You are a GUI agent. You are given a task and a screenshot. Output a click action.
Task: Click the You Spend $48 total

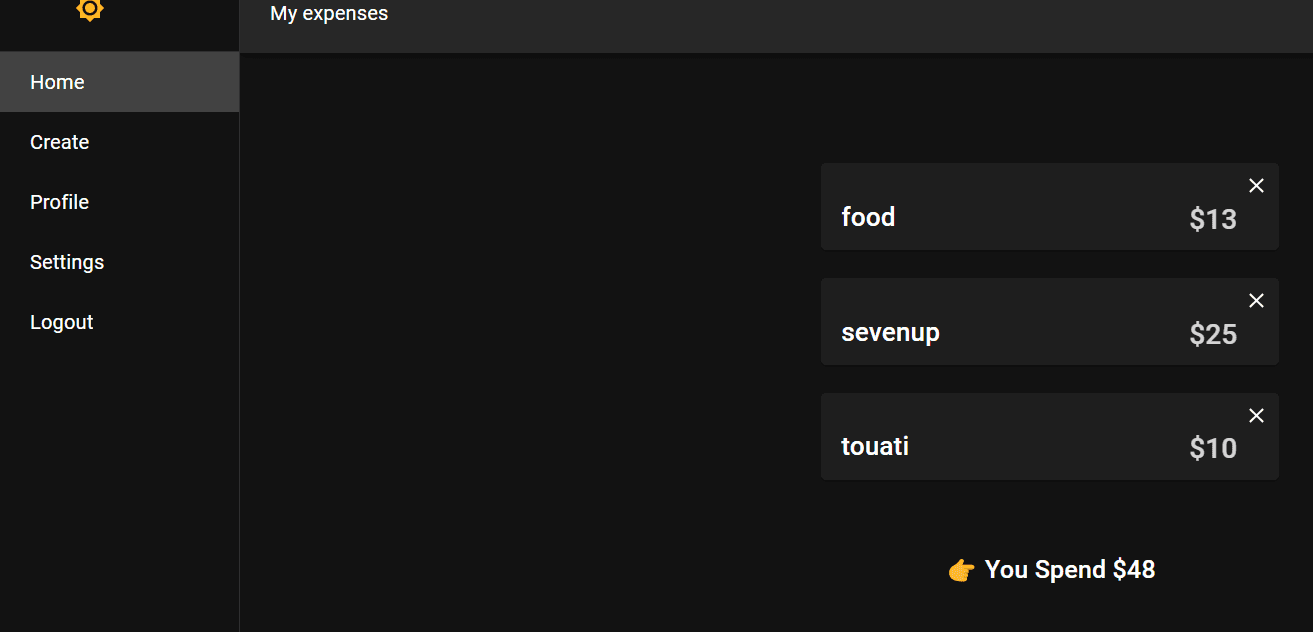point(1069,569)
